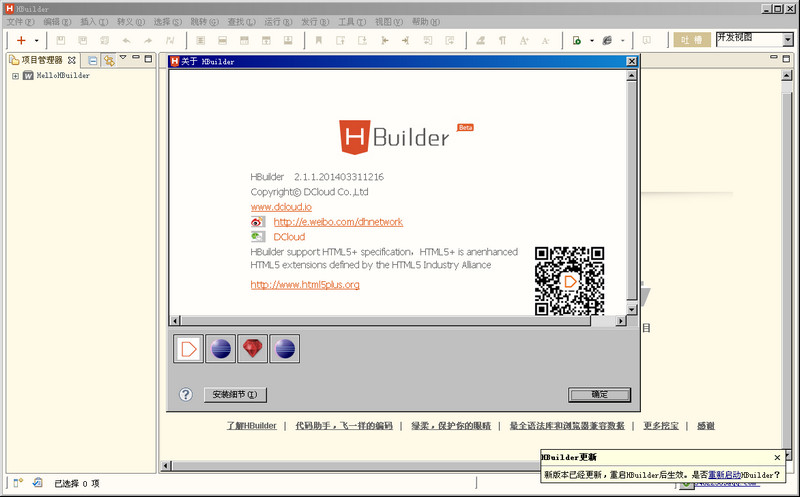Click the red ruby gem feature button

(x=253, y=349)
